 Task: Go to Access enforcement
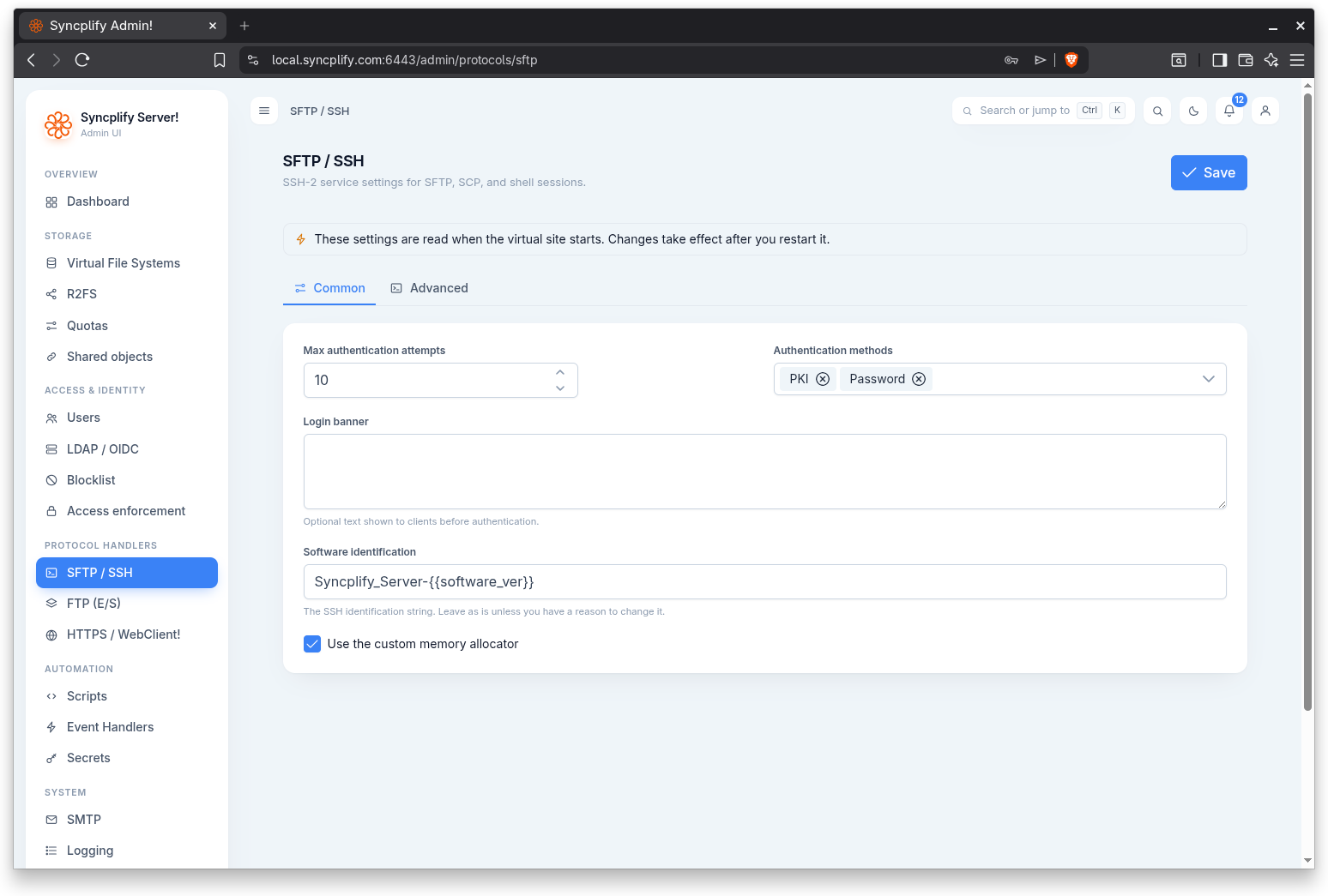click(127, 511)
